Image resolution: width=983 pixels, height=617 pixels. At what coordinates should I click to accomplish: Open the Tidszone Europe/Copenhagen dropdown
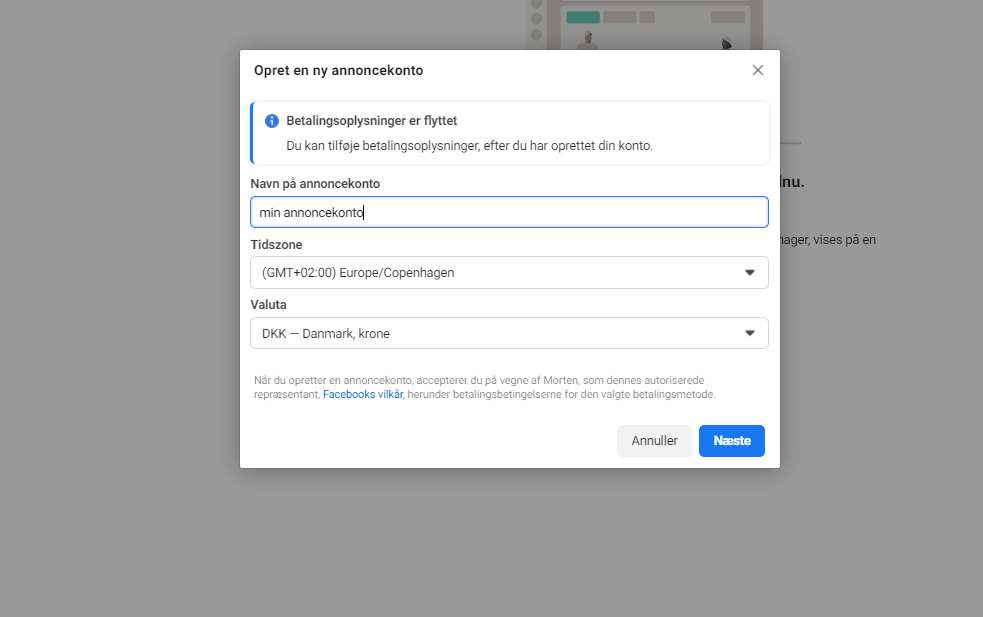[509, 273]
